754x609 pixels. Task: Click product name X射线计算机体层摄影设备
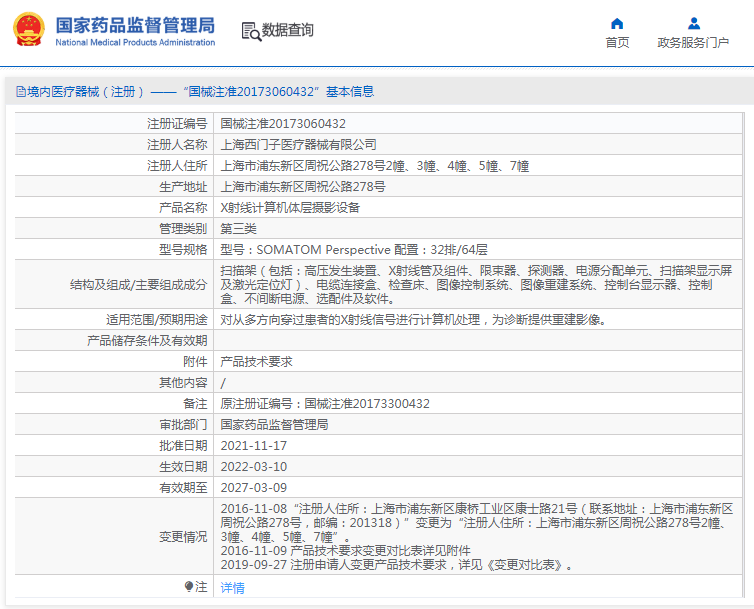[x=290, y=207]
